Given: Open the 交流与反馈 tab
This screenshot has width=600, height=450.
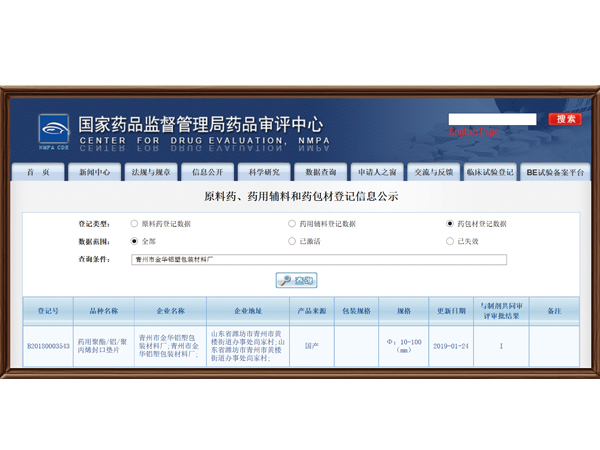Looking at the screenshot, I should tap(434, 172).
